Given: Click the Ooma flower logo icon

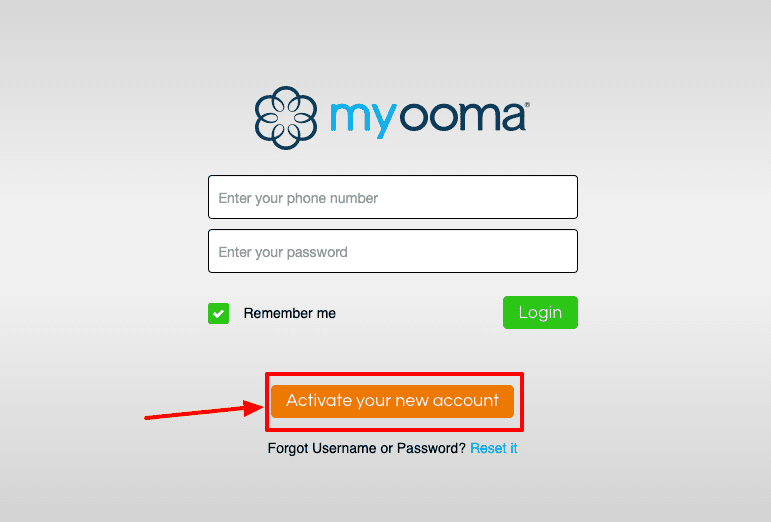Looking at the screenshot, I should click(x=286, y=118).
